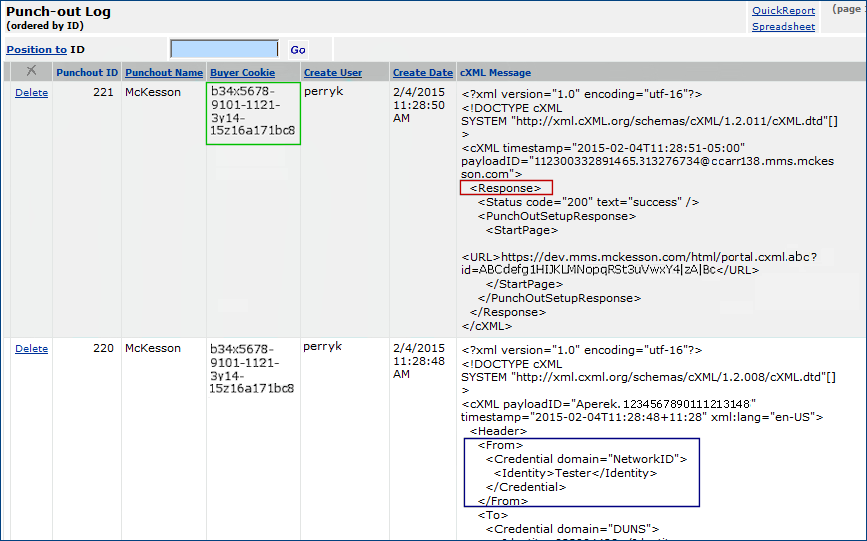The width and height of the screenshot is (867, 541).
Task: Open the Spreadsheet link
Action: tap(783, 27)
